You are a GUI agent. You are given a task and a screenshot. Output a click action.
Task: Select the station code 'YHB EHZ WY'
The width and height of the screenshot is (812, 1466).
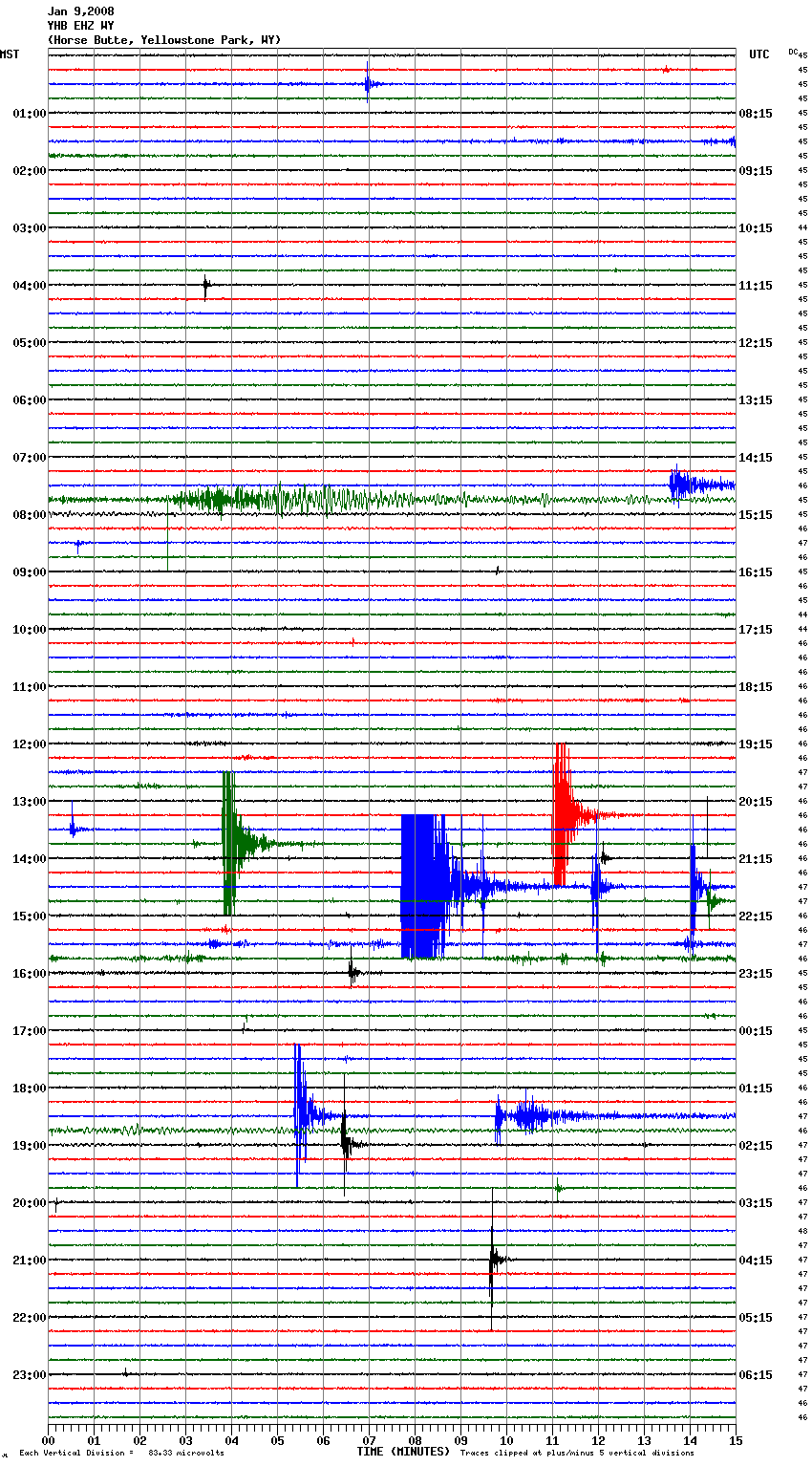(x=80, y=26)
